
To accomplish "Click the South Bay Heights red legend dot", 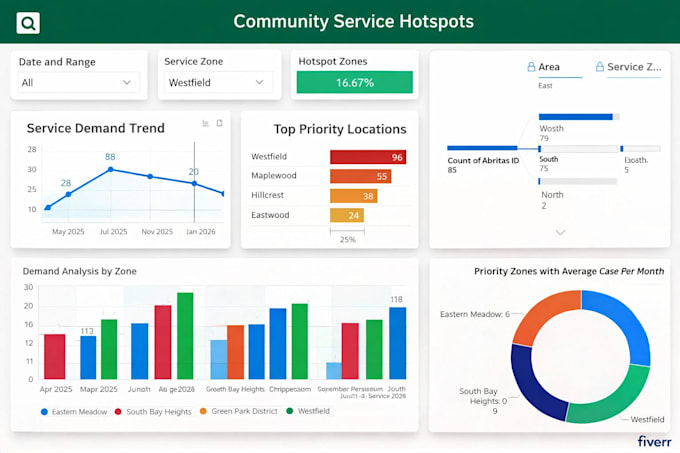I will [118, 411].
